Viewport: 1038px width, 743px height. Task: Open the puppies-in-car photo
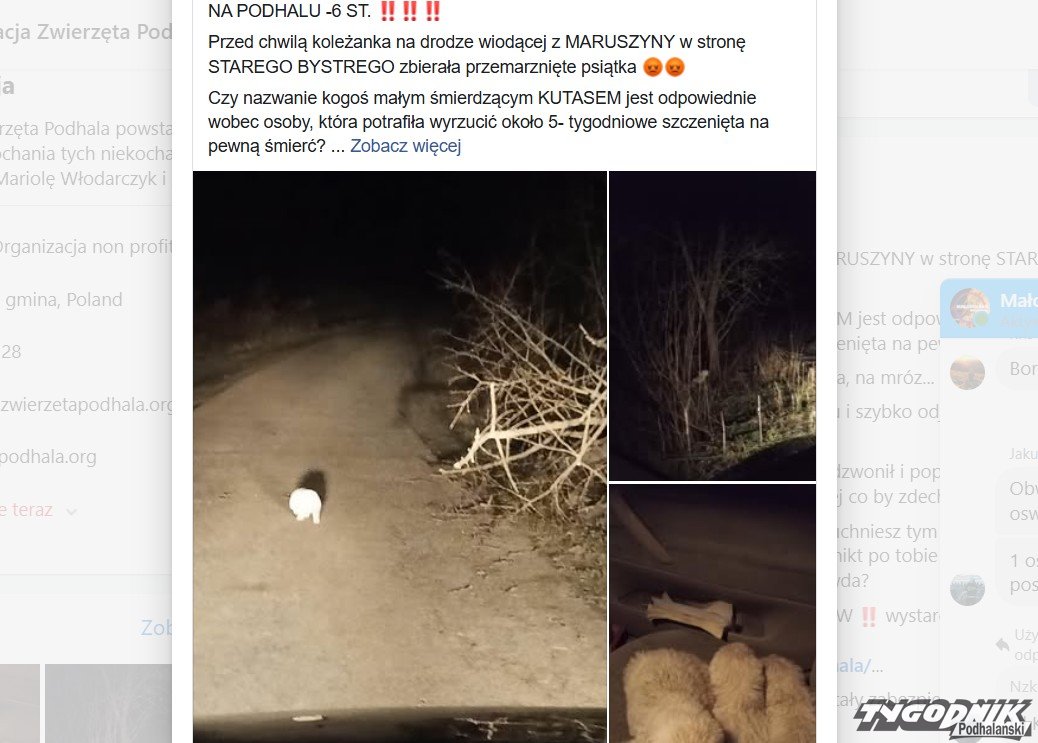tap(712, 614)
